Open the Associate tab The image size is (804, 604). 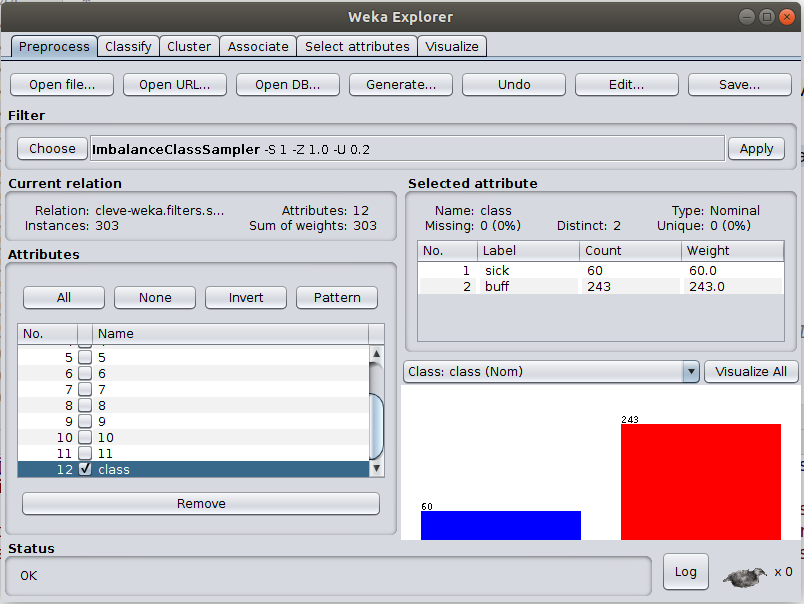click(x=258, y=46)
